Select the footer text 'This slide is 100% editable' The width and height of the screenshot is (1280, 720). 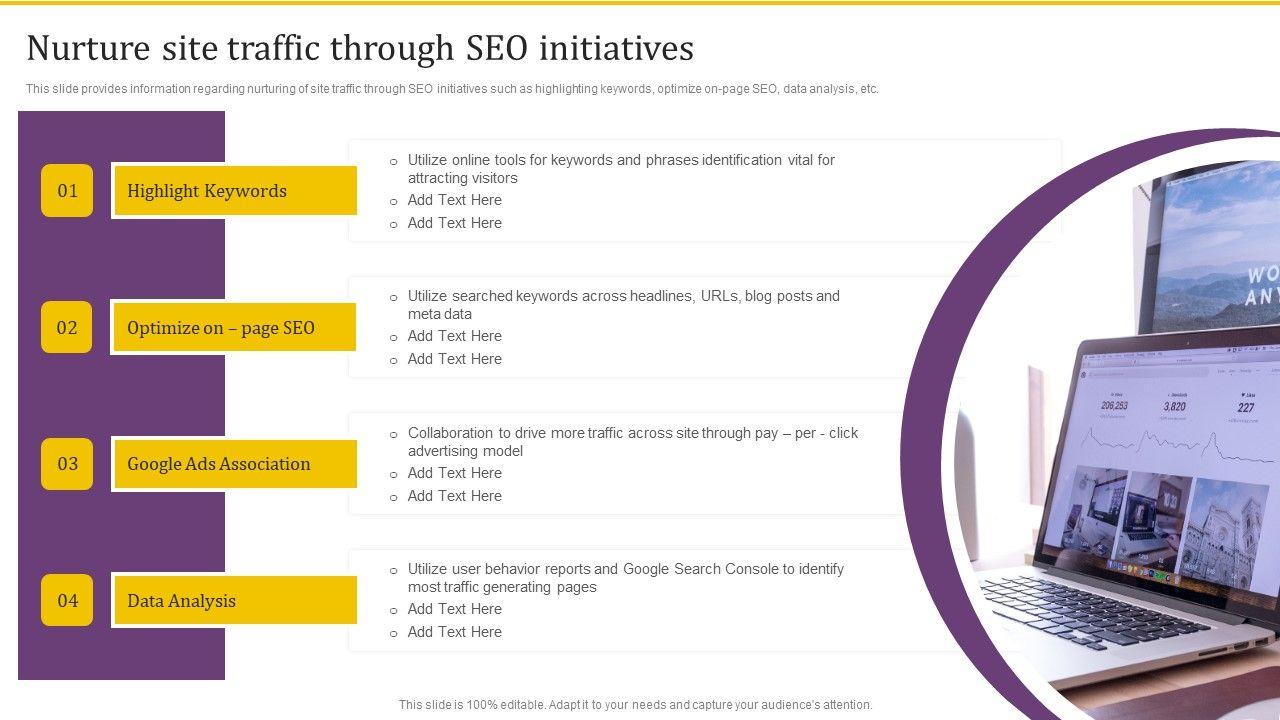tap(636, 705)
